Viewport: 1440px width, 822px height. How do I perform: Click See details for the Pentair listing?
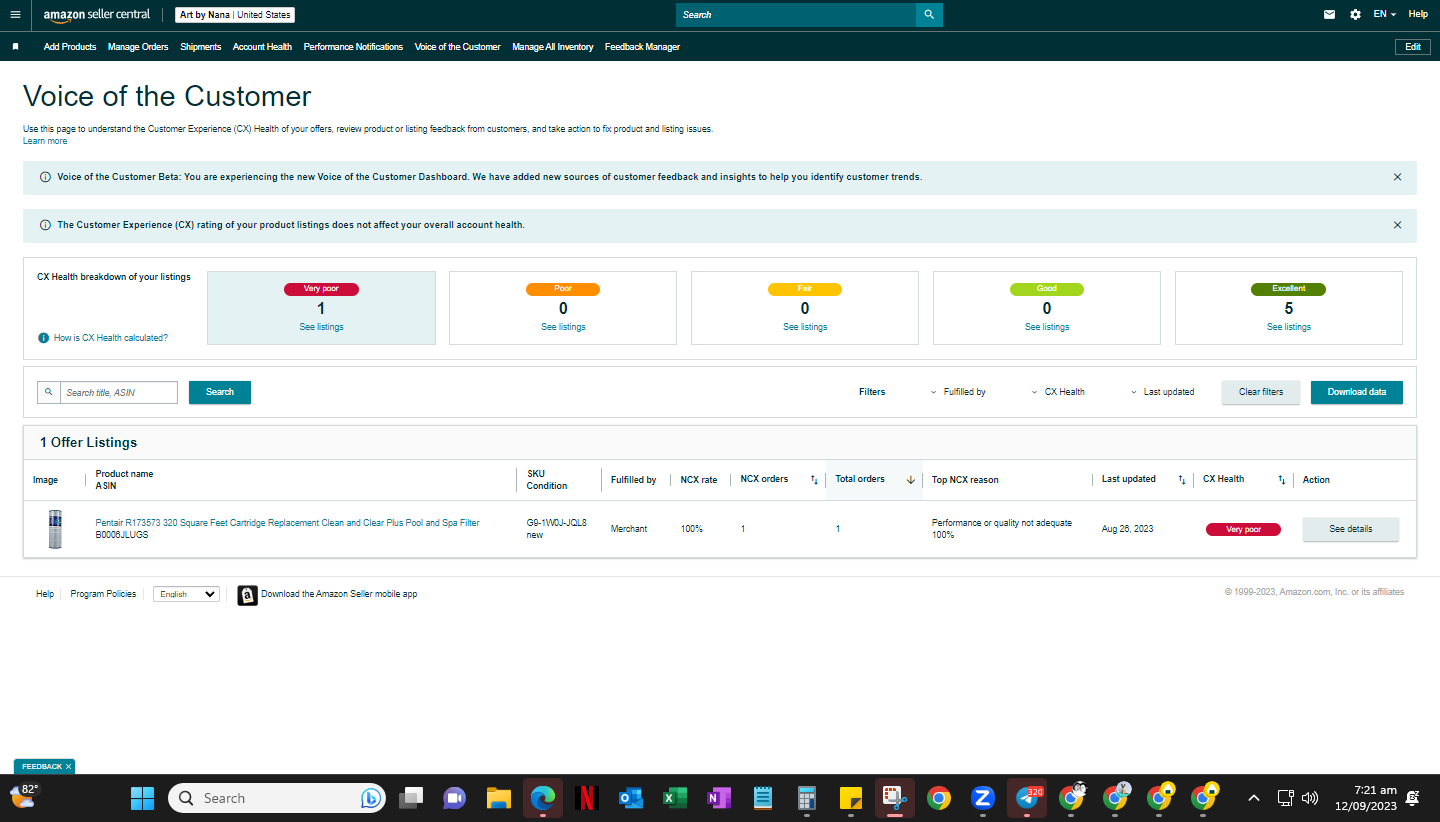tap(1351, 529)
